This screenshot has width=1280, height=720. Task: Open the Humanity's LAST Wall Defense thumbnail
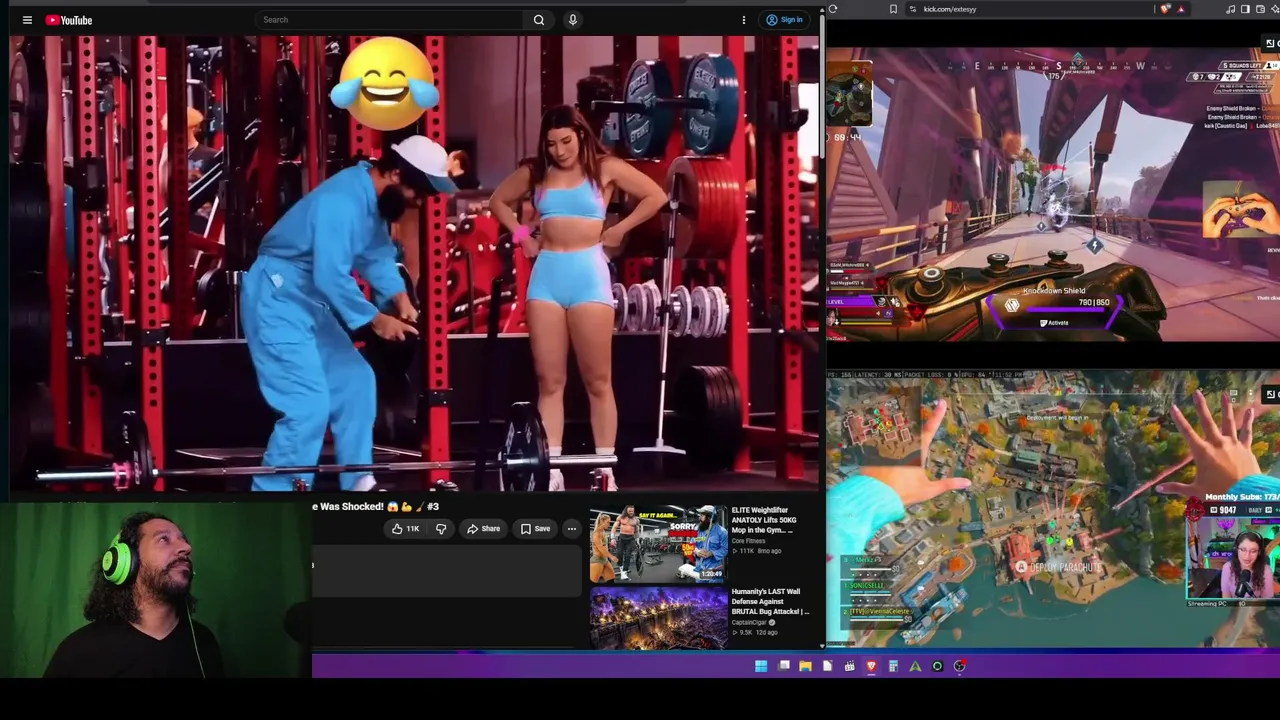658,619
